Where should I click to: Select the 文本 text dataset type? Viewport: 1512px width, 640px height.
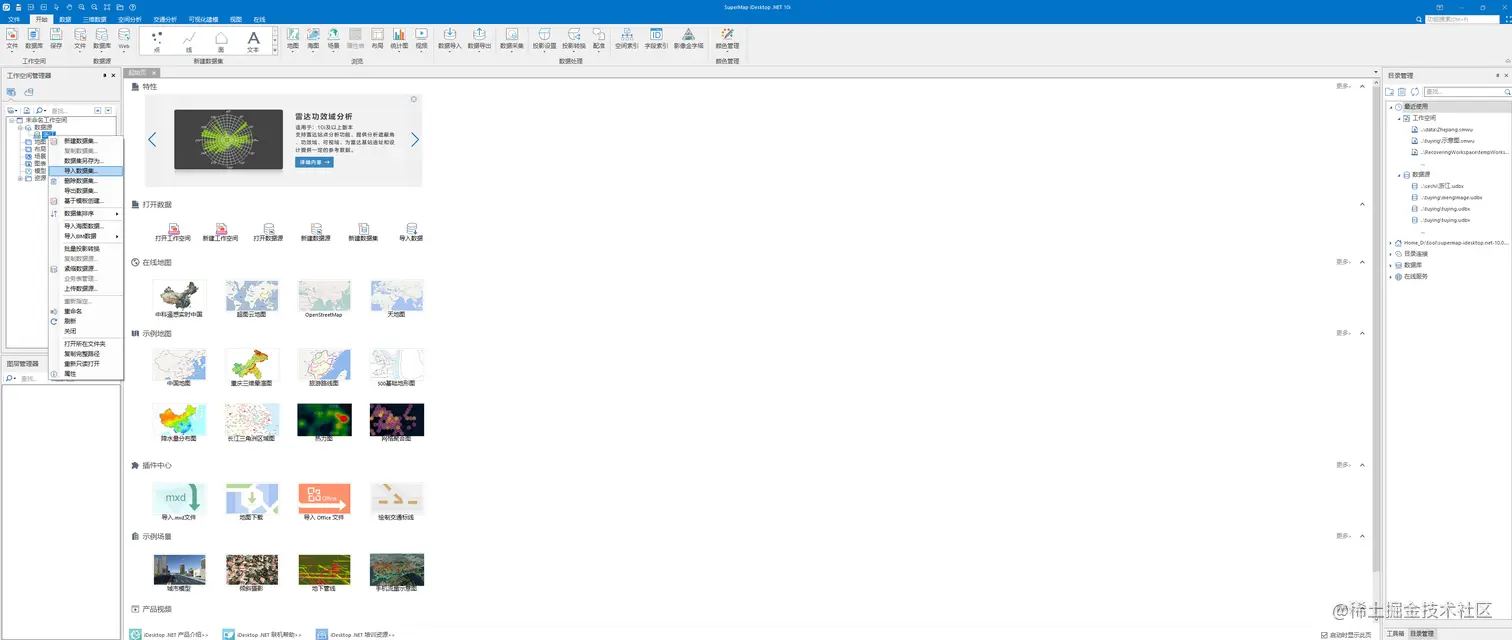(253, 41)
